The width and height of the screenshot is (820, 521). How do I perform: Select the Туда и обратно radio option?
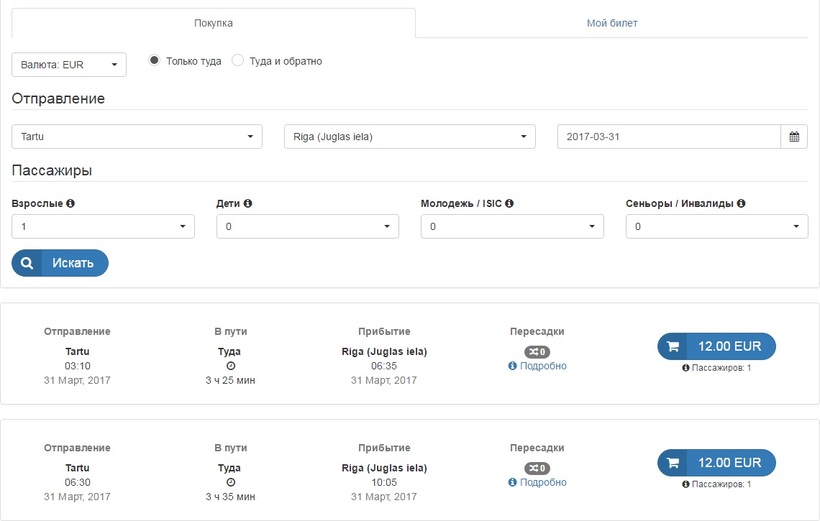pyautogui.click(x=238, y=61)
